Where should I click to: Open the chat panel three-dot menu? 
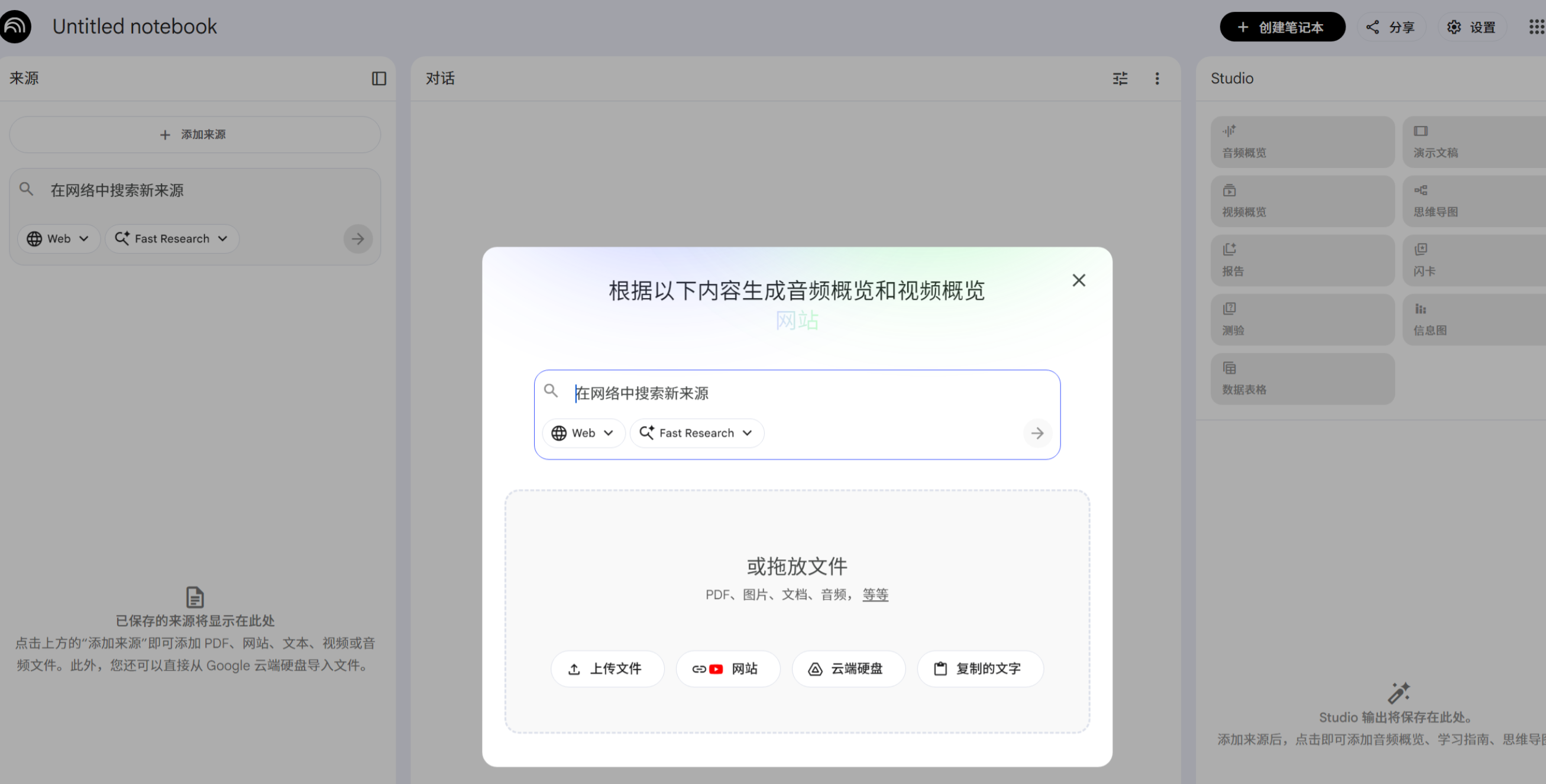click(x=1157, y=79)
